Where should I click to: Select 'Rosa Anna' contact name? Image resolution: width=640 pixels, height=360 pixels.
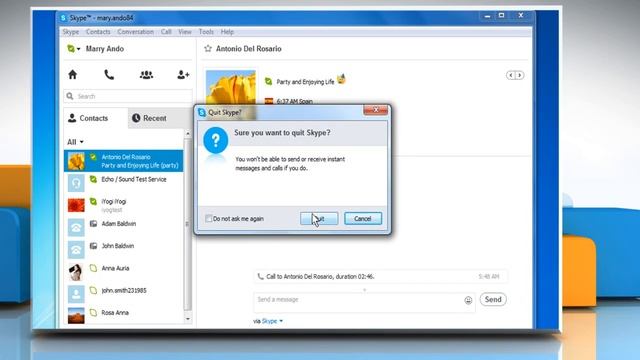point(115,313)
